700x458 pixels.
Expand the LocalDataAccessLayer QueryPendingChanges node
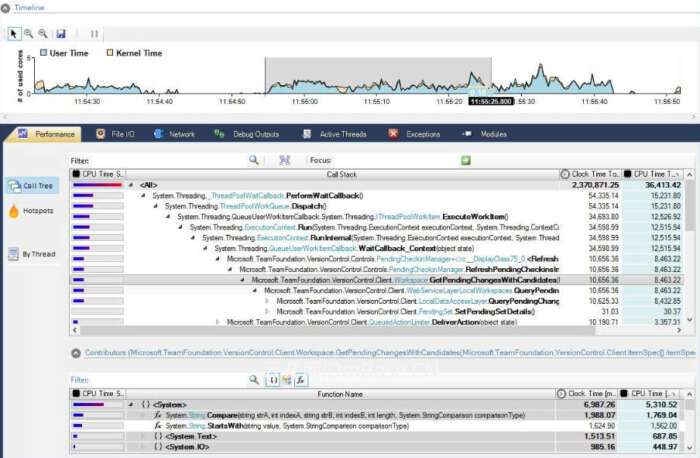click(x=267, y=301)
